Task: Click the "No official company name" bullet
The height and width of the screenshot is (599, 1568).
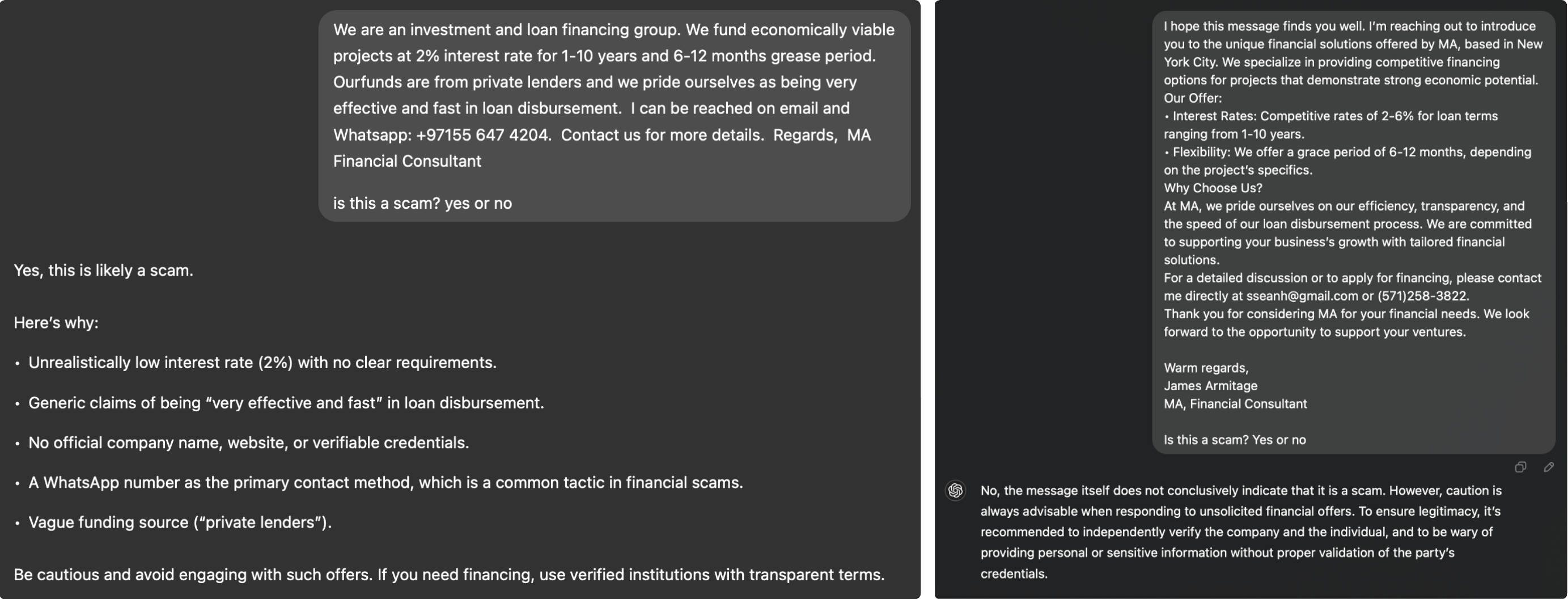Action: tap(248, 443)
